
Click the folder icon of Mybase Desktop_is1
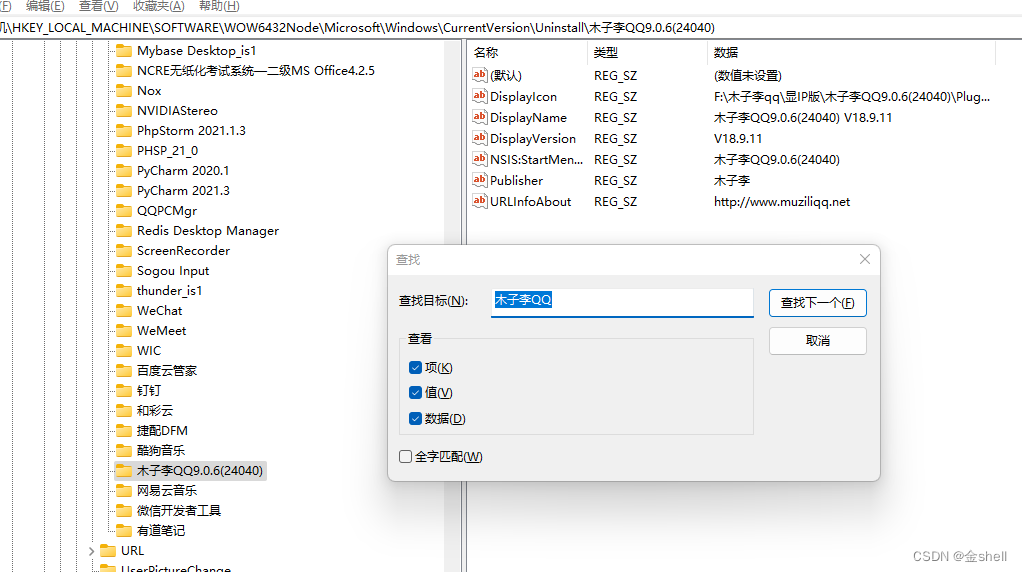124,51
